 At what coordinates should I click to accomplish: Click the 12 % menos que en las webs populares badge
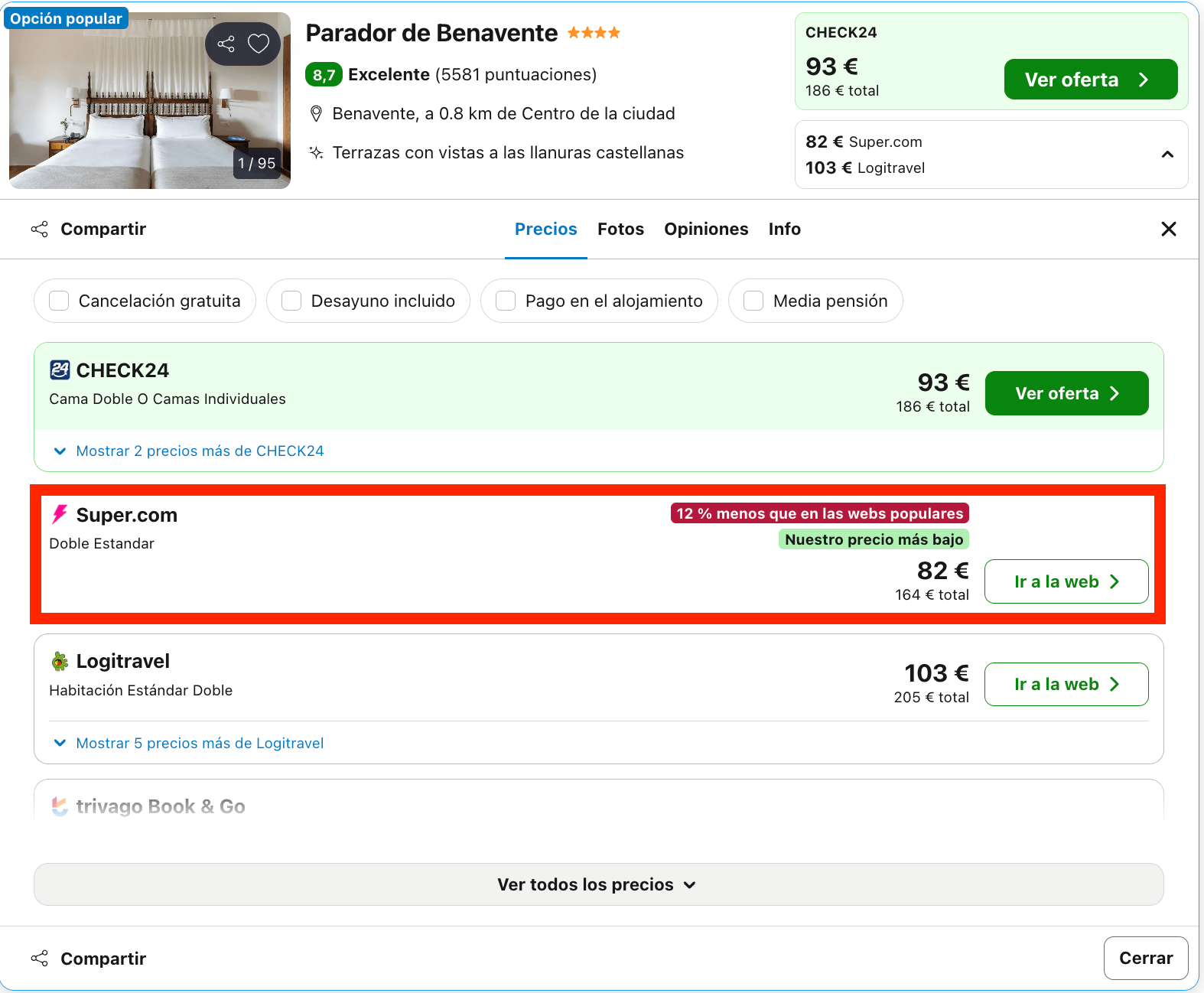pos(819,513)
